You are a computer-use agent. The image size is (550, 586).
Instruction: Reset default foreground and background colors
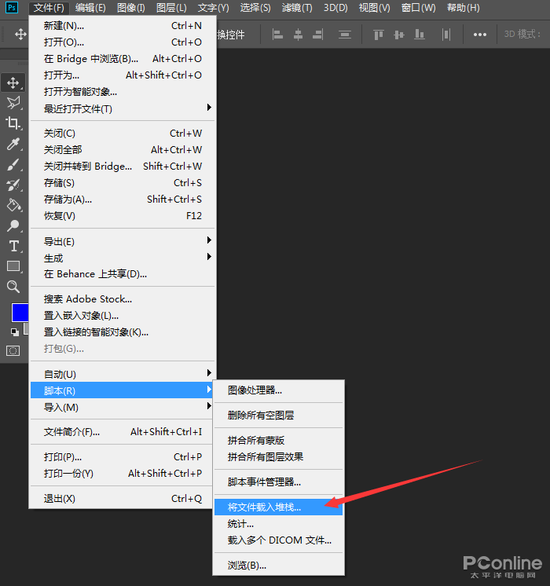(x=15, y=331)
